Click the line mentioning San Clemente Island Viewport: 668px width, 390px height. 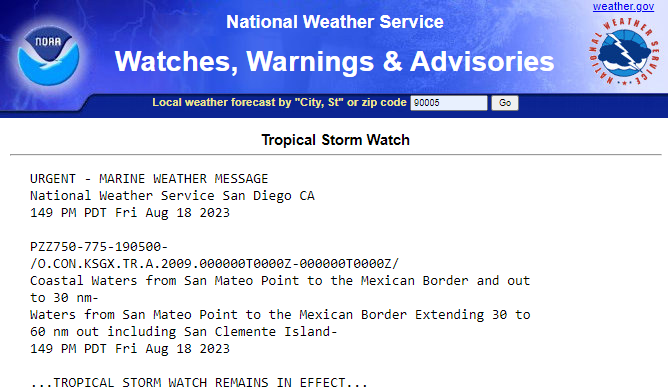184,332
